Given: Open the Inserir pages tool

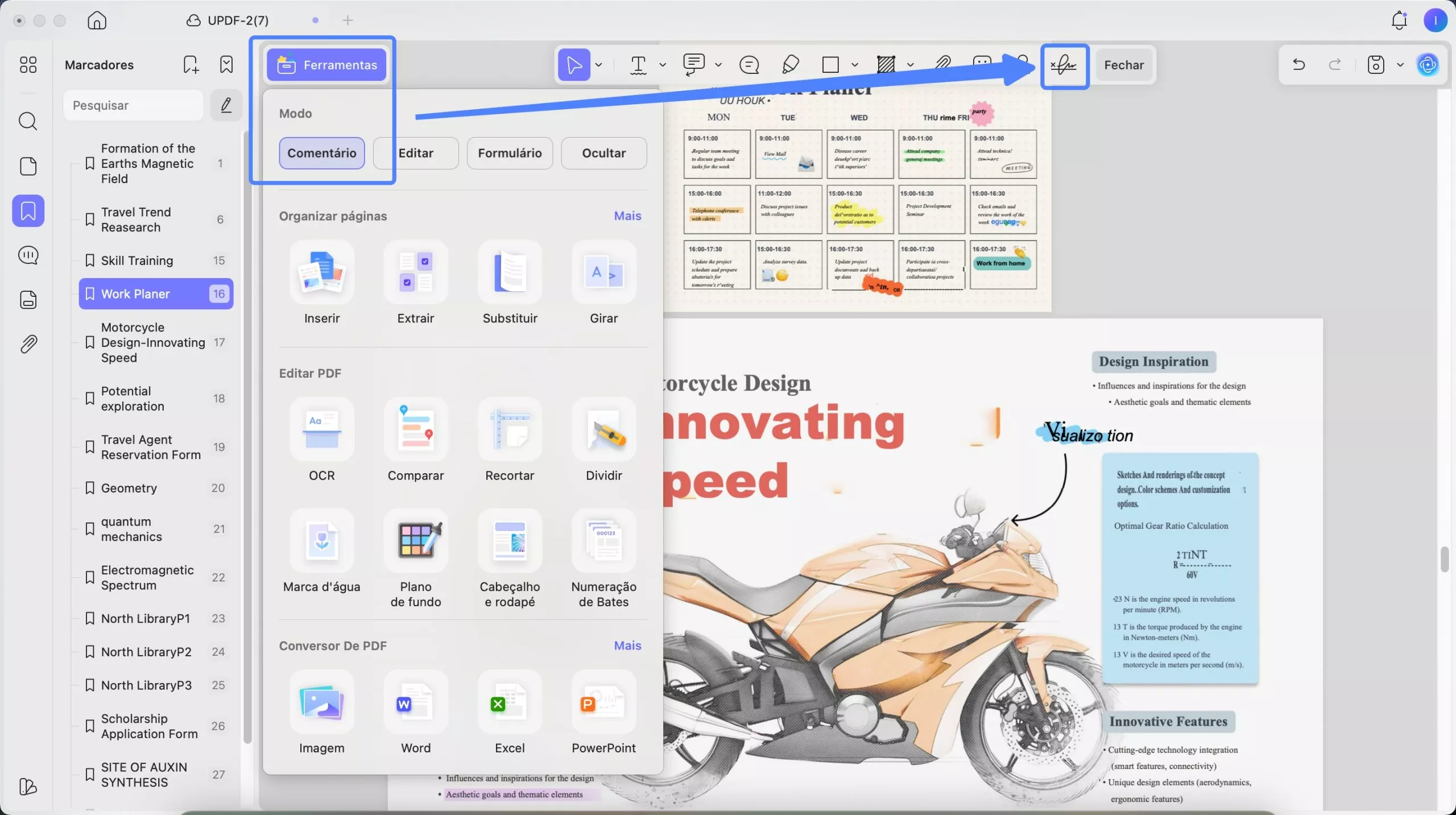Looking at the screenshot, I should click(322, 283).
